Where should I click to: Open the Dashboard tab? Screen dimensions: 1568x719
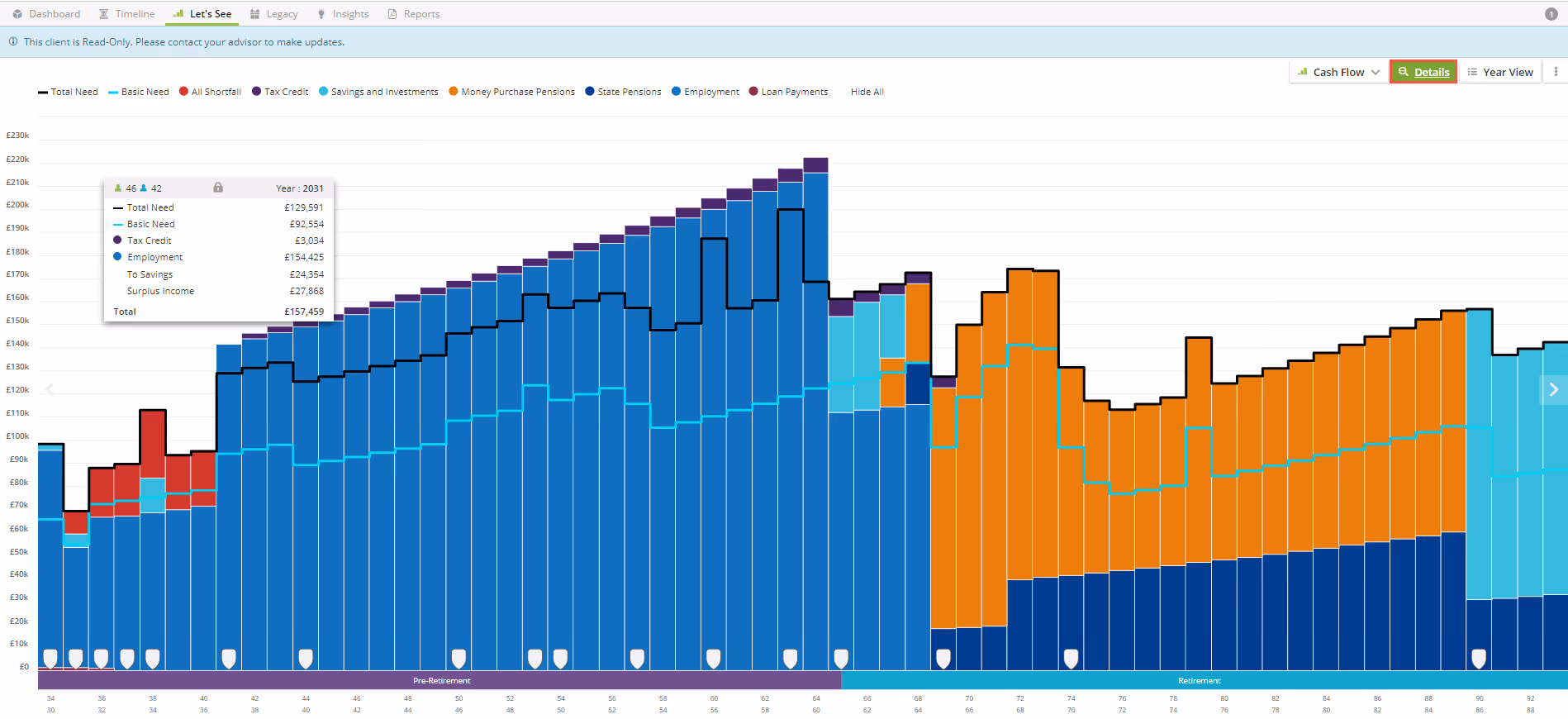pyautogui.click(x=46, y=14)
